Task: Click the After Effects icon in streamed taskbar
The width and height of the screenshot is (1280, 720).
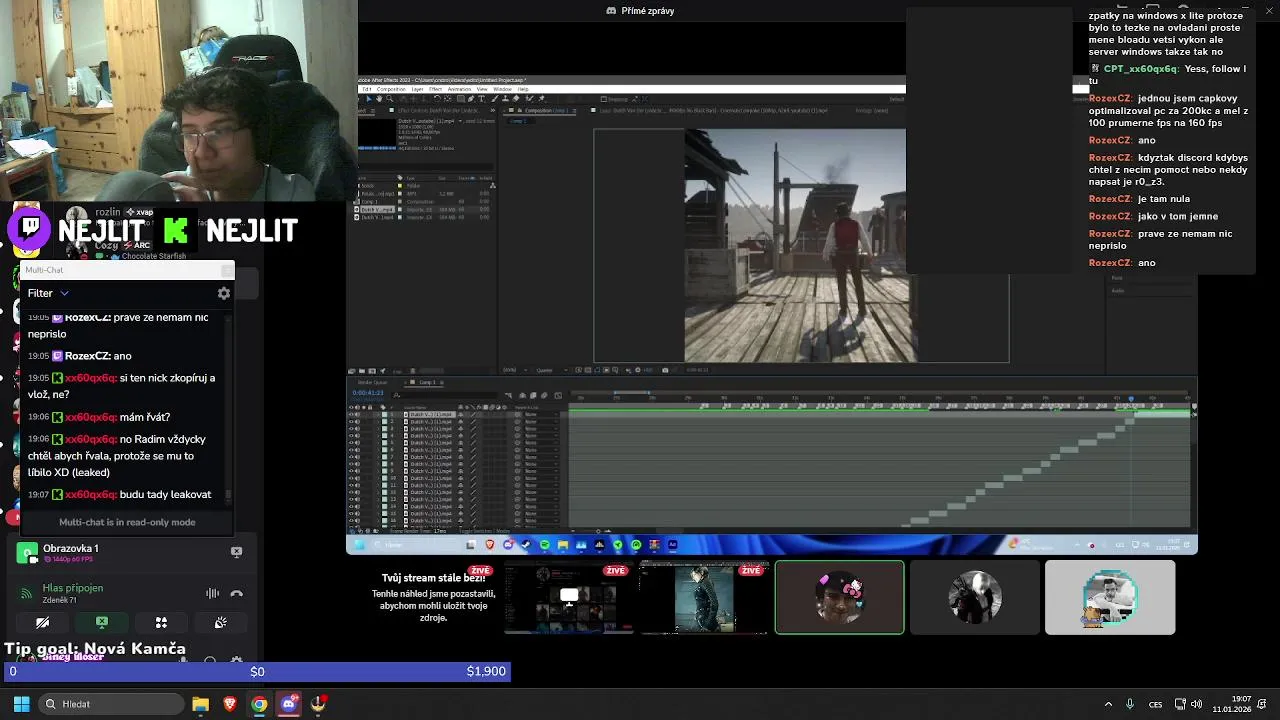Action: 672,545
